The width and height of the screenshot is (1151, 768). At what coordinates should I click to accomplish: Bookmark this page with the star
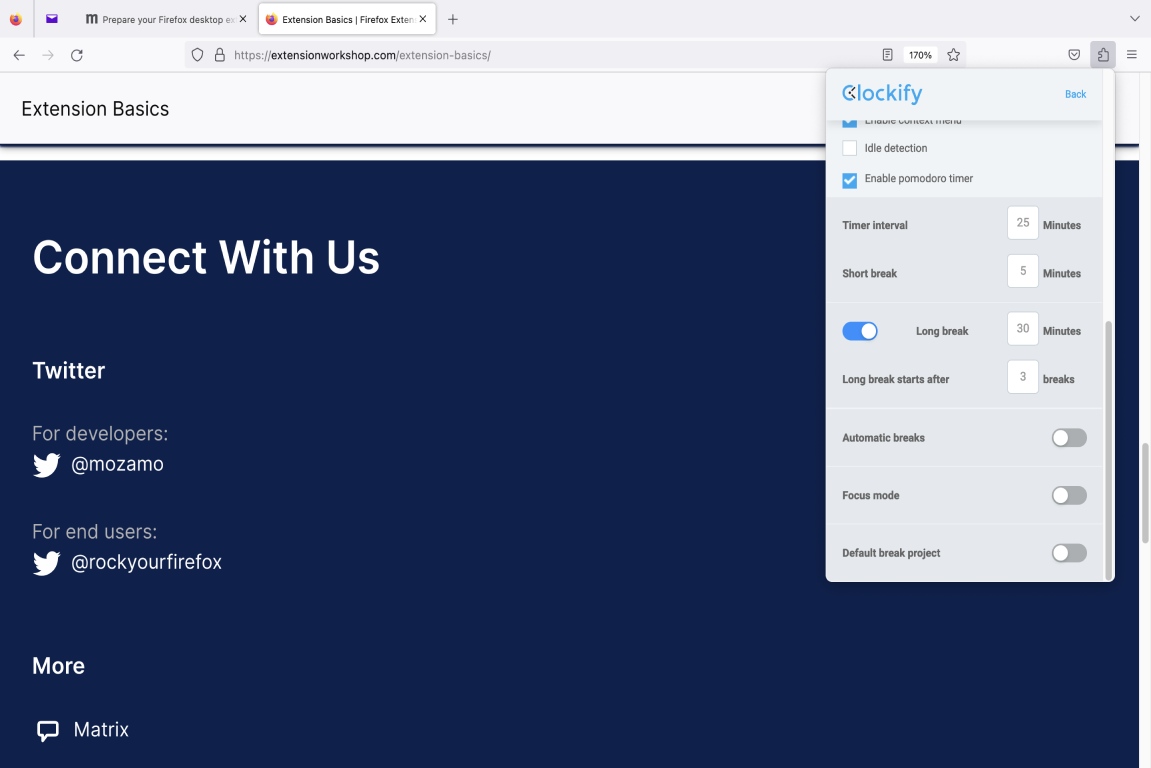(x=954, y=55)
